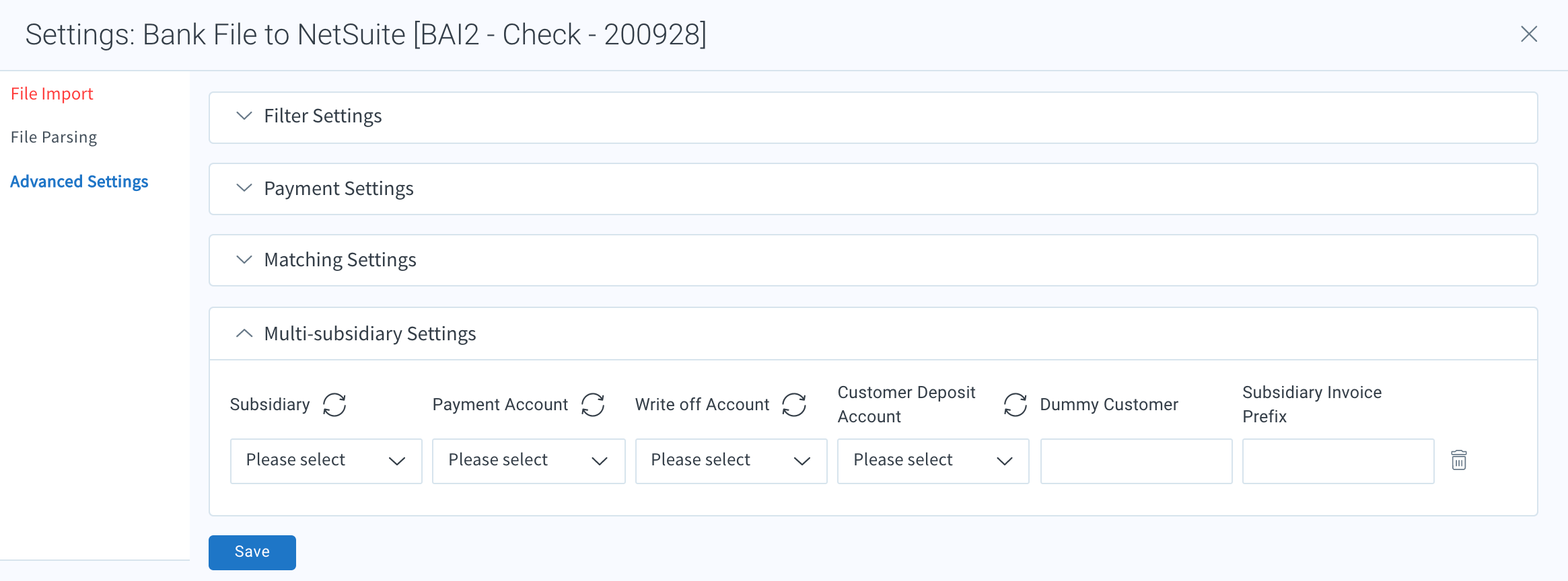Open the Subsidiary dropdown
The width and height of the screenshot is (1568, 581).
[326, 461]
